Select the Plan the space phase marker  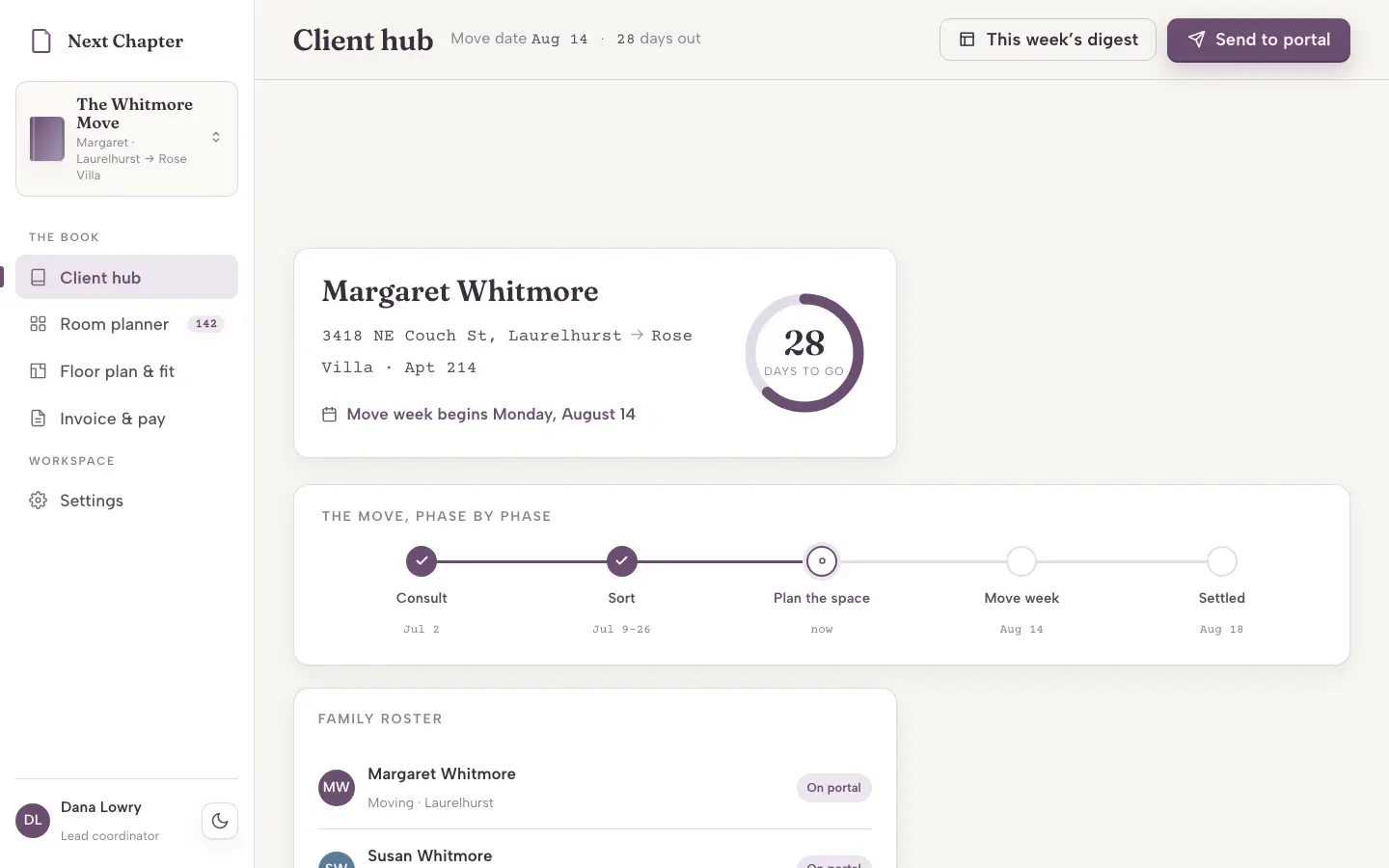pos(822,560)
